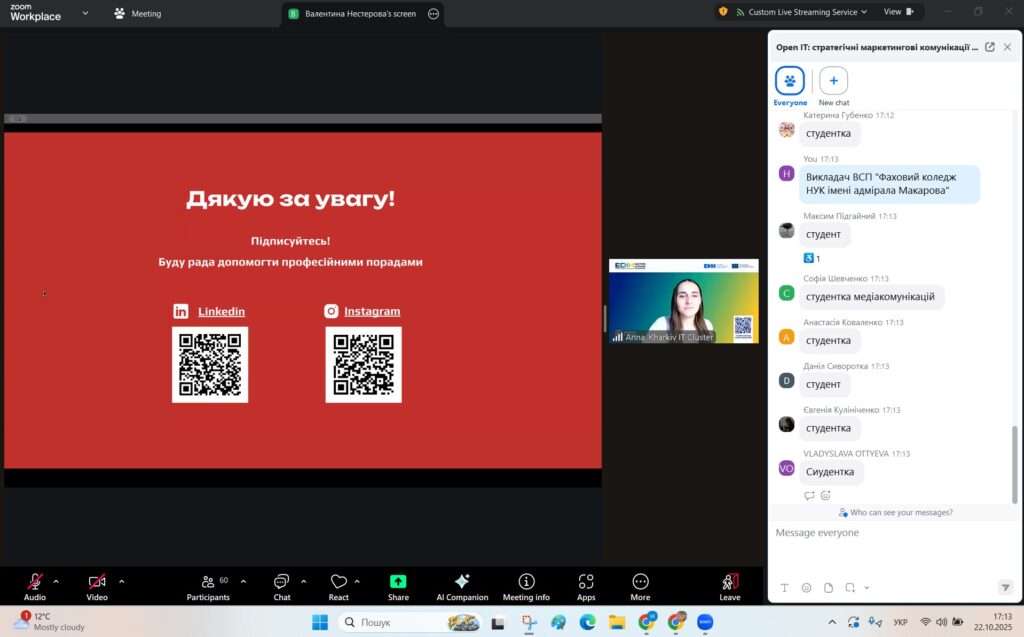Open Meeting info
The image size is (1024, 637).
click(x=526, y=584)
